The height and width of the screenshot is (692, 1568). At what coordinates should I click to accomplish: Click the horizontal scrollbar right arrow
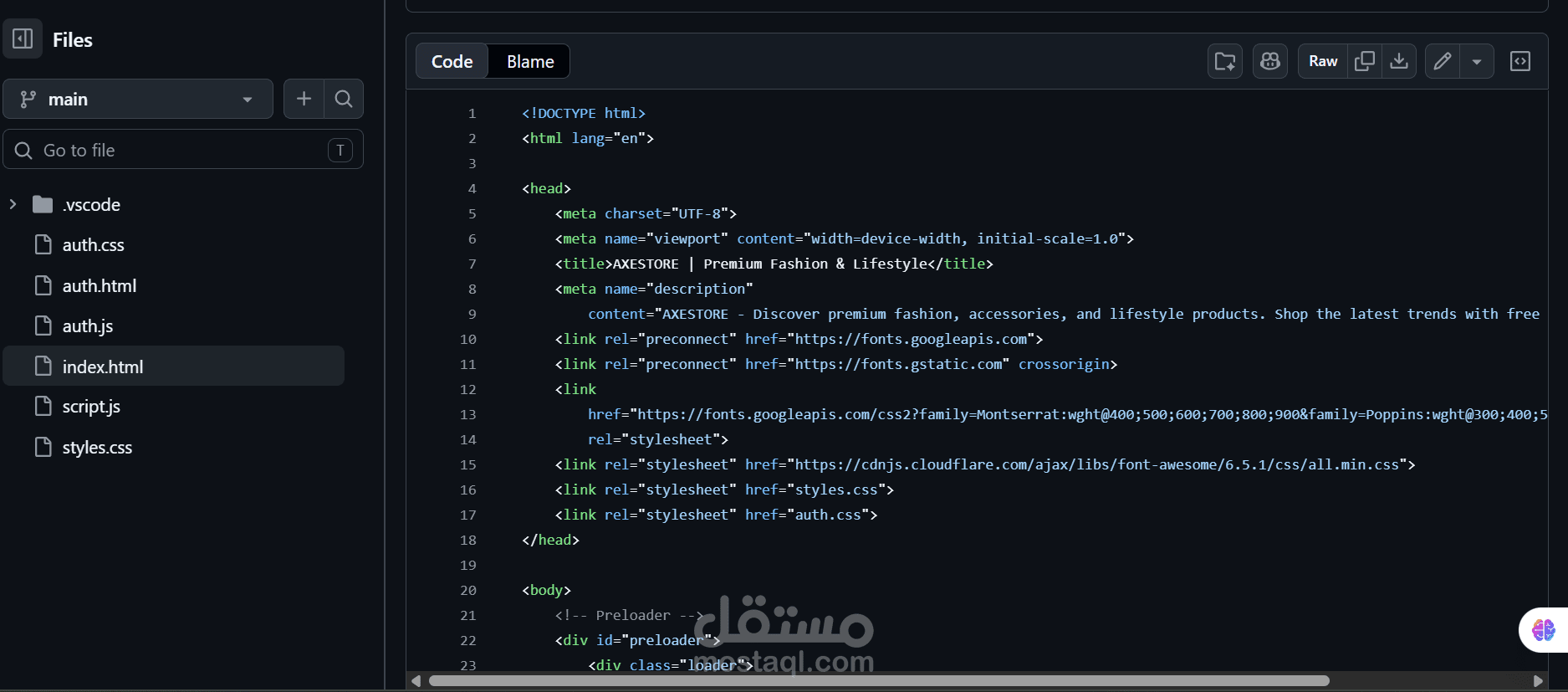point(1537,681)
